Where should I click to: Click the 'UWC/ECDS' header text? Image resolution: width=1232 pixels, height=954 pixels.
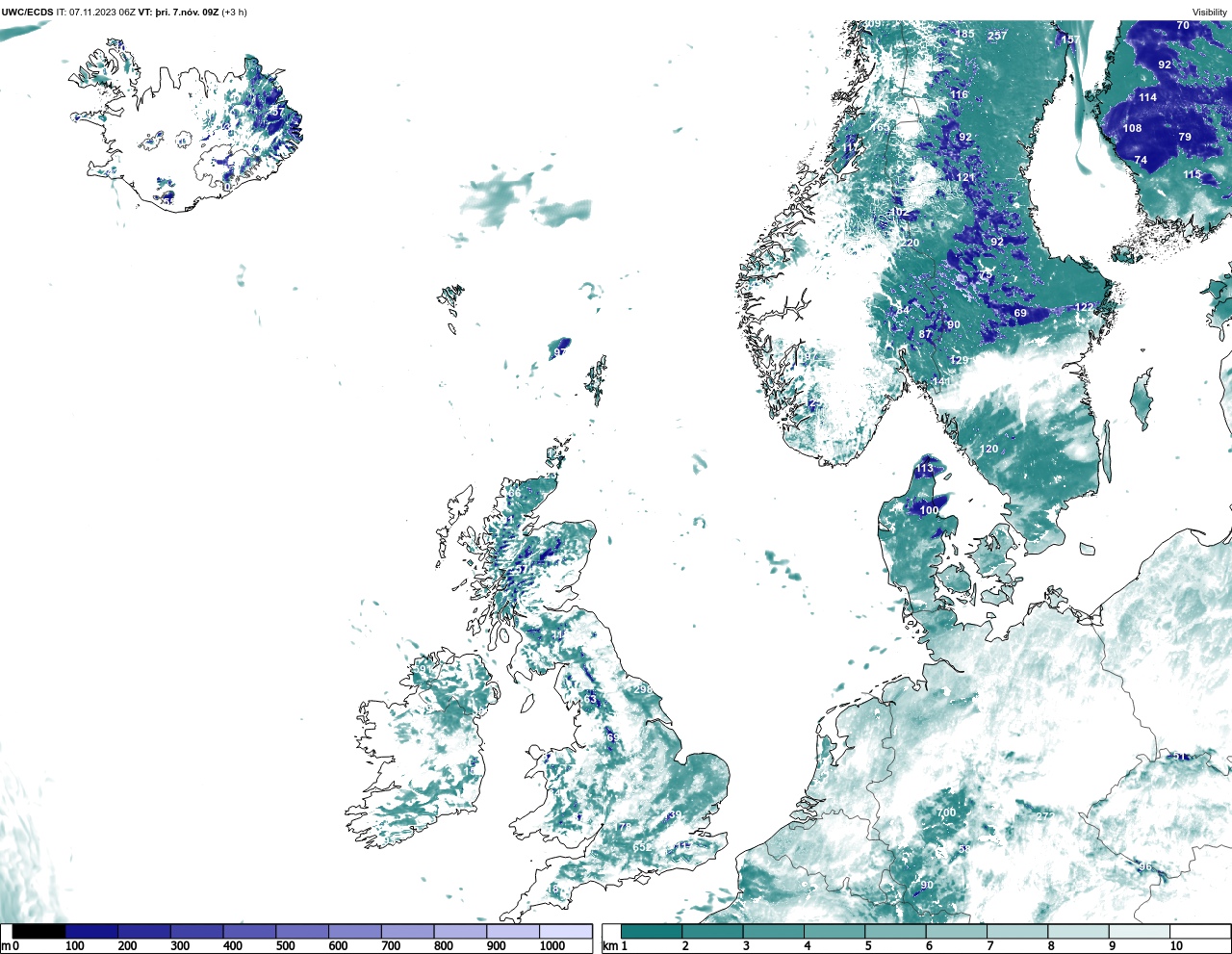coord(27,13)
